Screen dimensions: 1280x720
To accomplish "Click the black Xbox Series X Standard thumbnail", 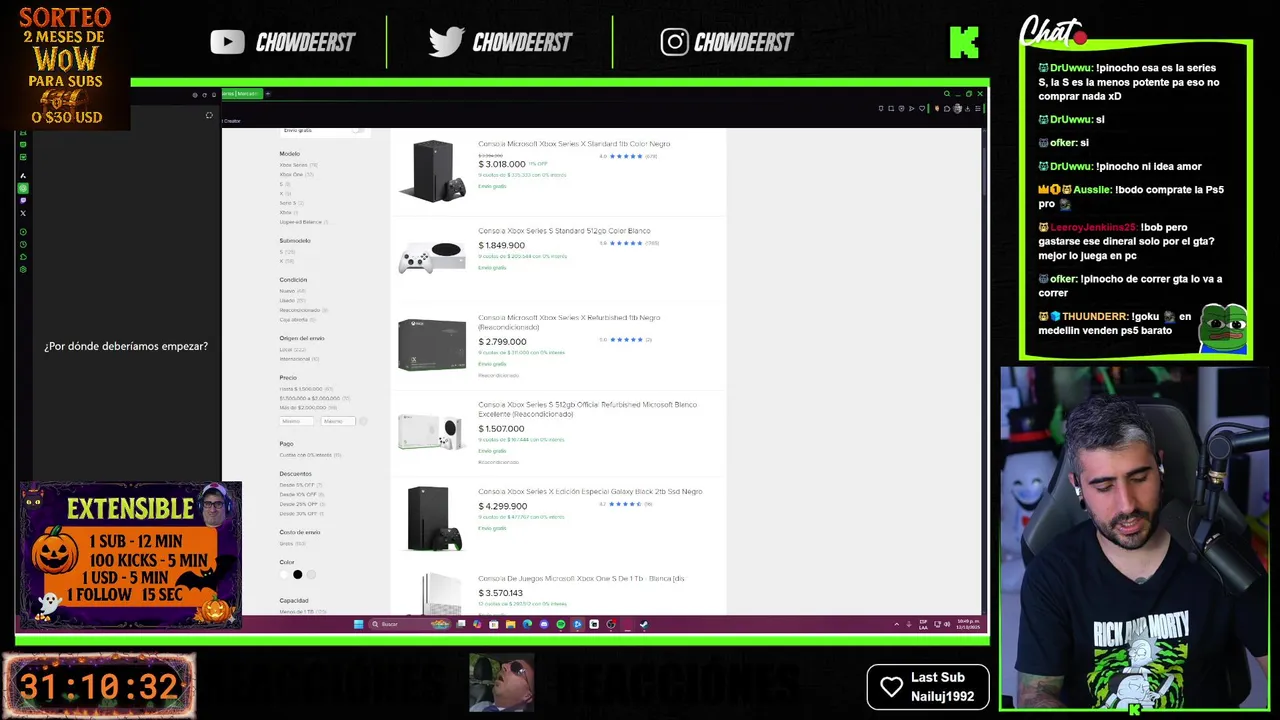I will 432,171.
